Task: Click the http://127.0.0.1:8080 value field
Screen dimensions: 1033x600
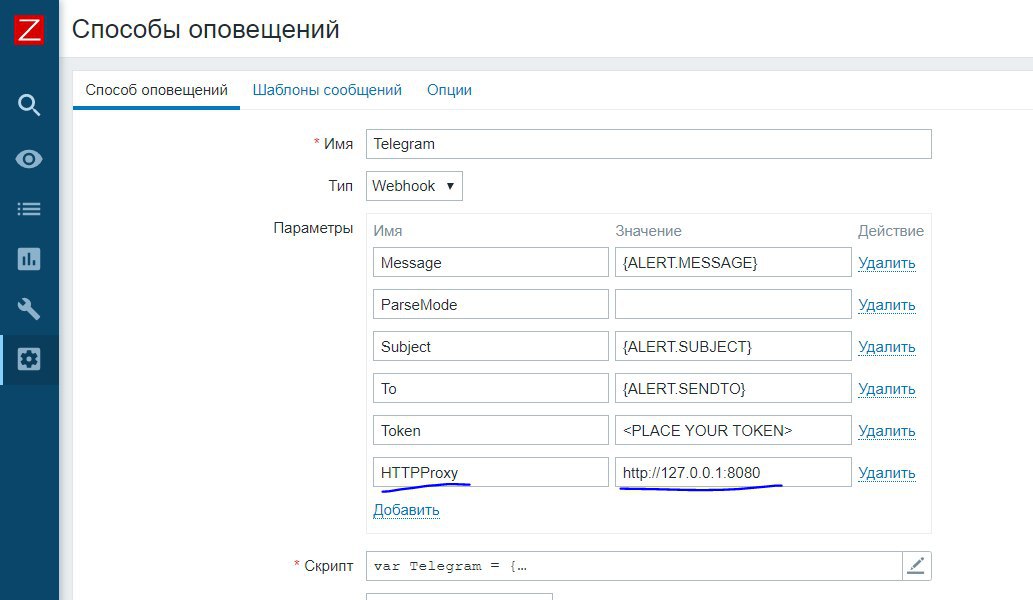Action: click(x=733, y=472)
